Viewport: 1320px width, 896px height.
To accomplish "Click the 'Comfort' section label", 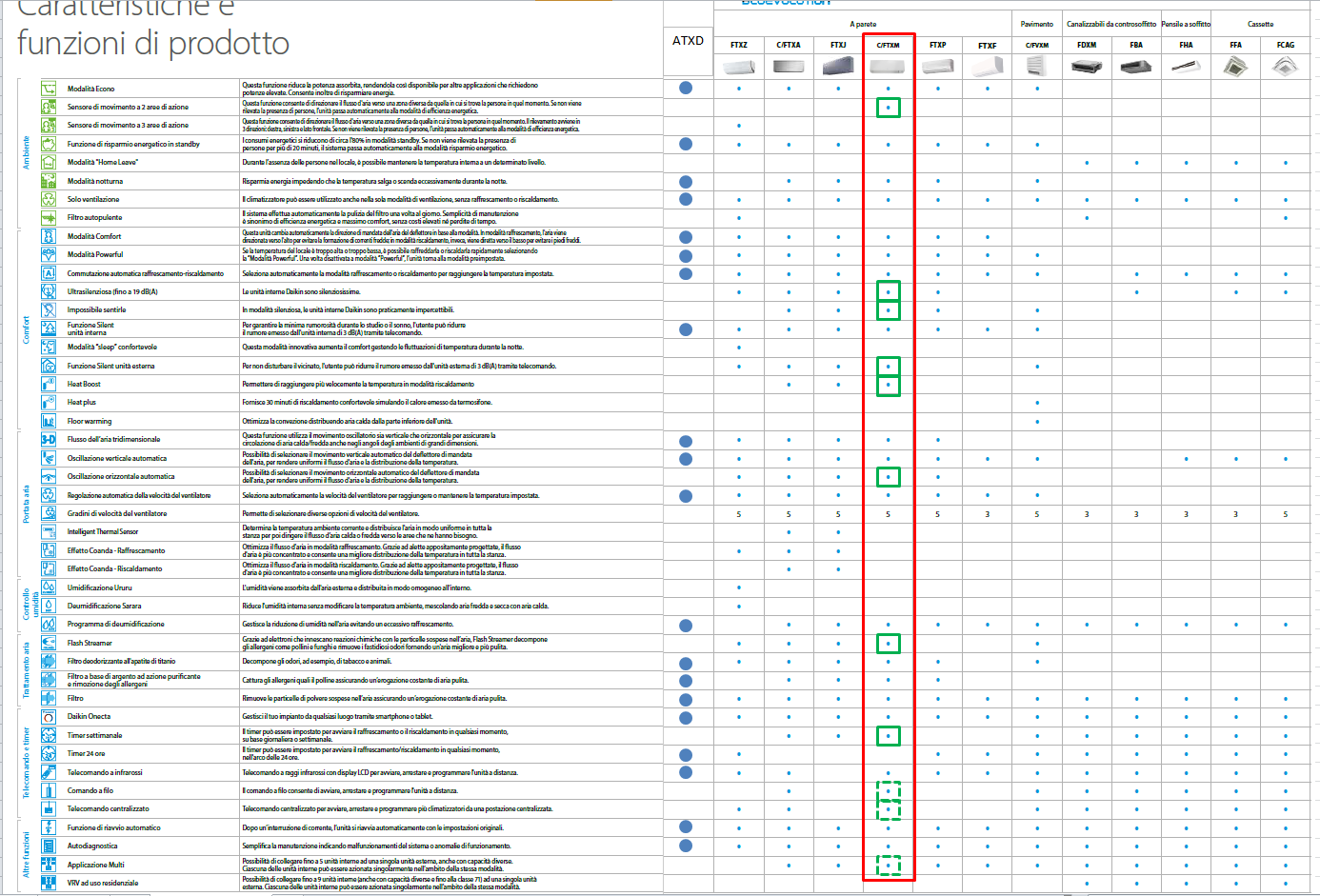I will click(27, 329).
